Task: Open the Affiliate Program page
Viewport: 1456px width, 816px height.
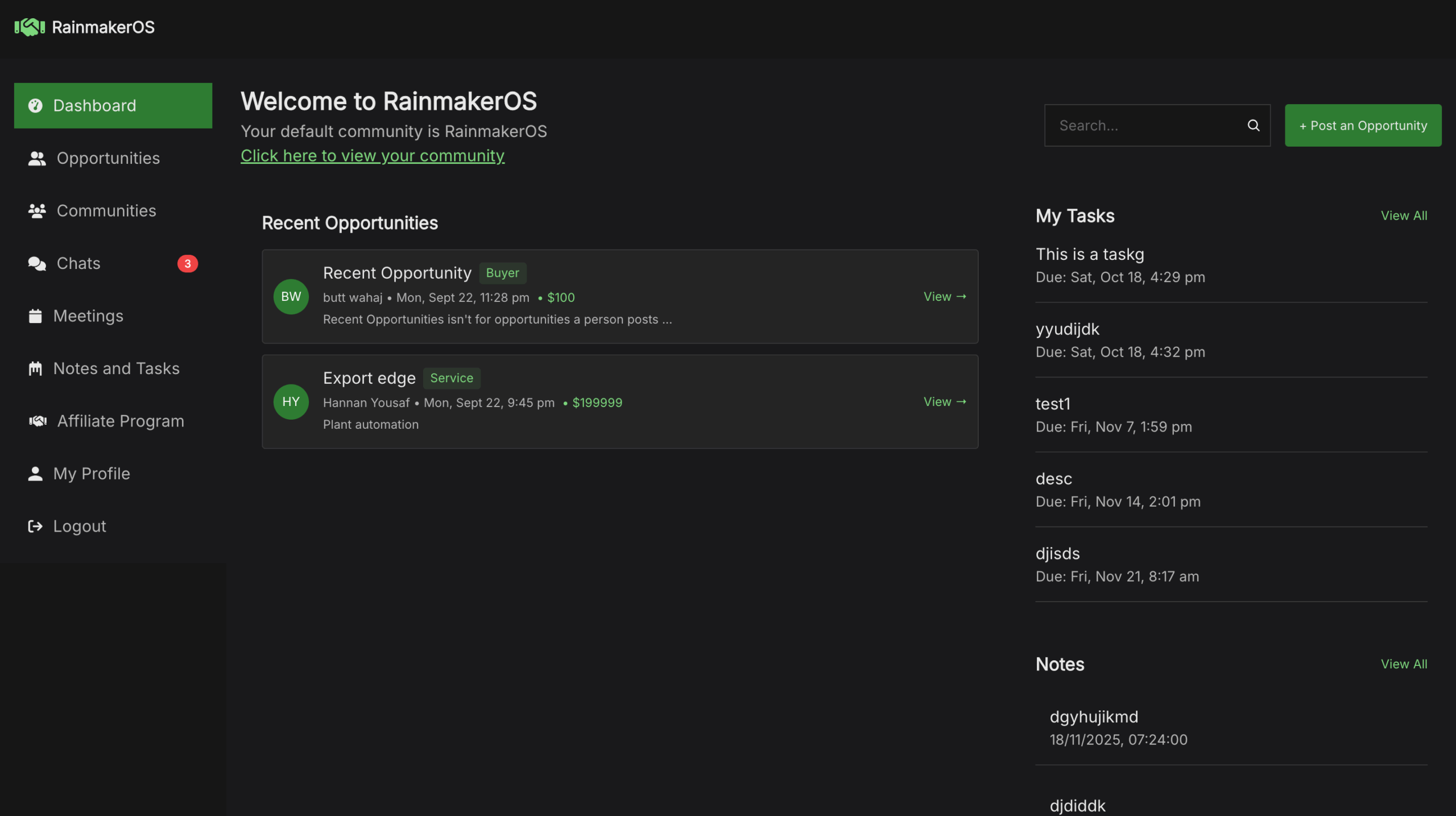Action: (119, 421)
